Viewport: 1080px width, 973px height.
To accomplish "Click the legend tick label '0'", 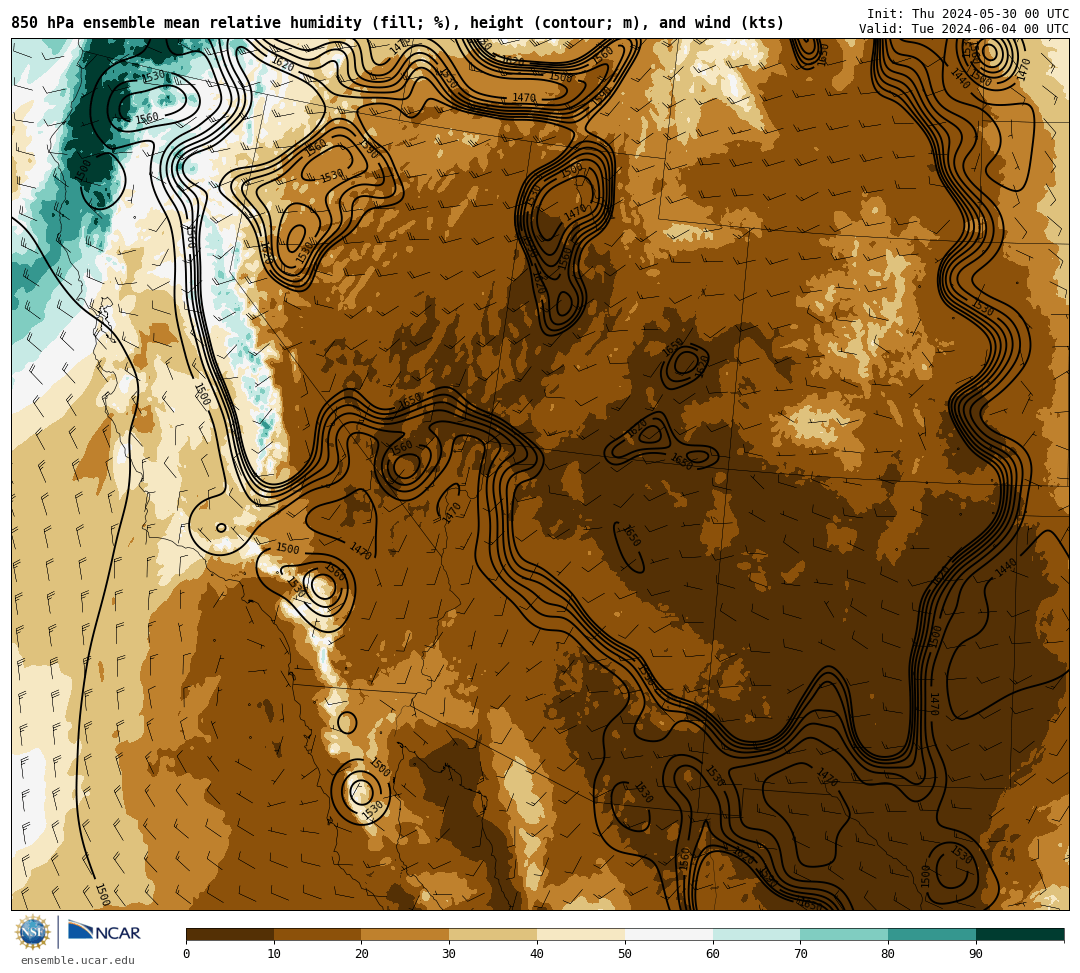I will click(187, 954).
